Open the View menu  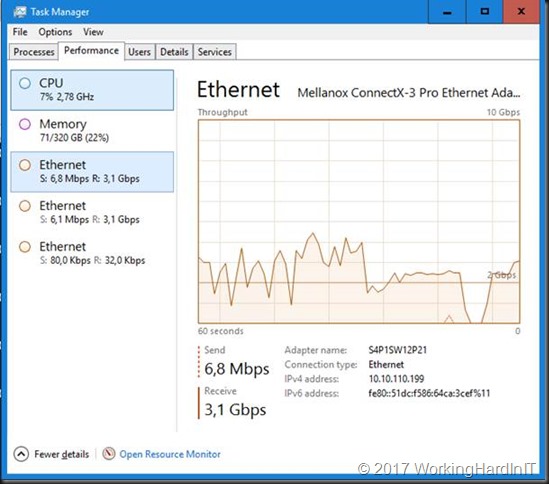pyautogui.click(x=93, y=32)
